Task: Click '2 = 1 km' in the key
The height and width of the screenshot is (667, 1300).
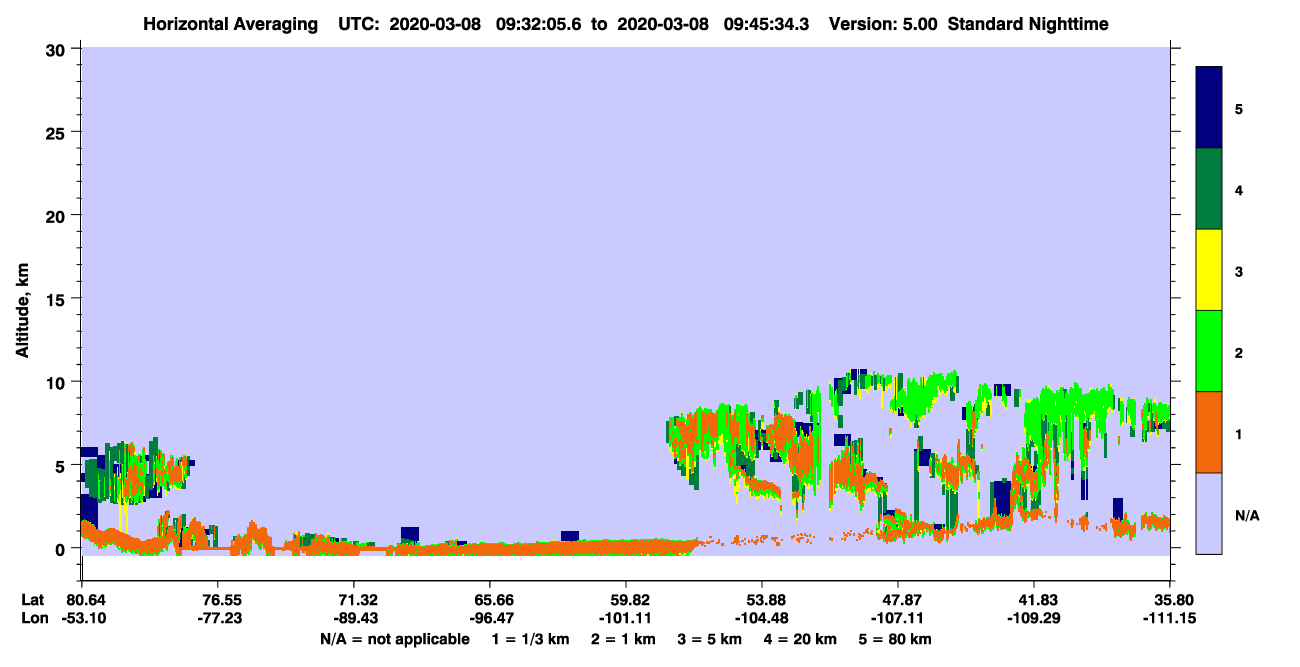Action: [x=624, y=639]
